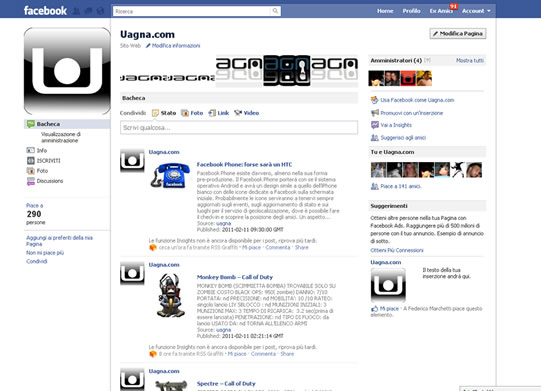541x391 pixels.
Task: Open messages icon in top bar
Action: [x=88, y=11]
